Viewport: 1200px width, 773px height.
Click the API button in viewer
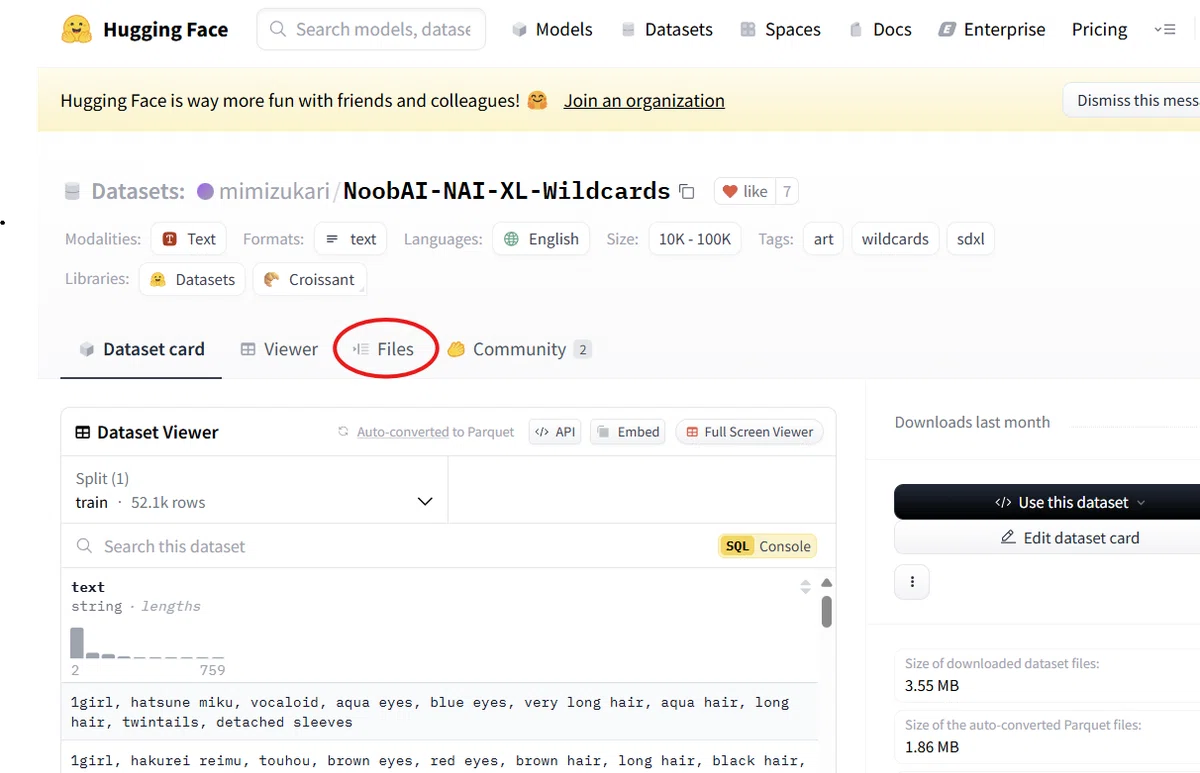click(x=555, y=432)
